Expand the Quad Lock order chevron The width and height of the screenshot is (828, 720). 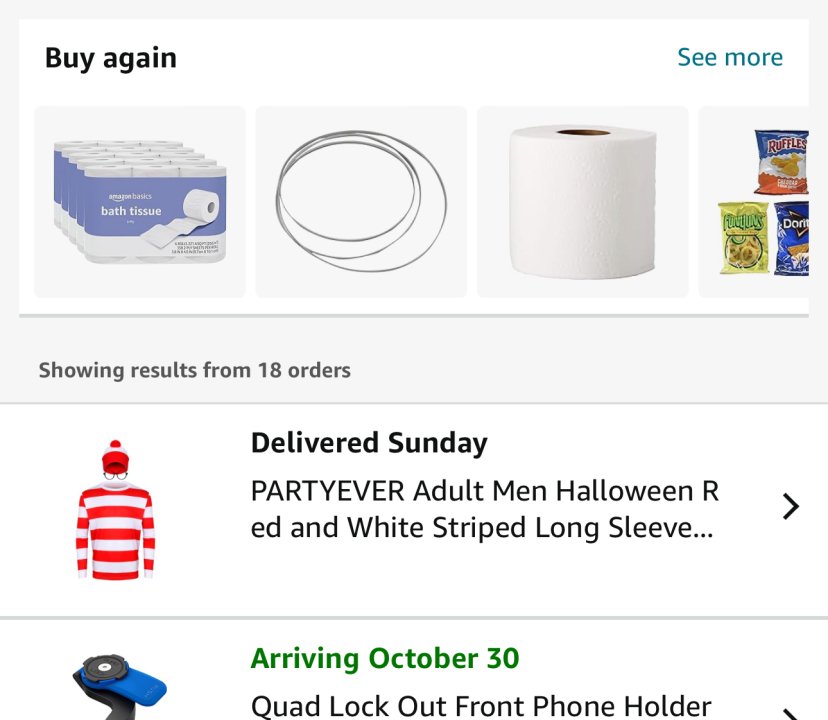click(790, 712)
